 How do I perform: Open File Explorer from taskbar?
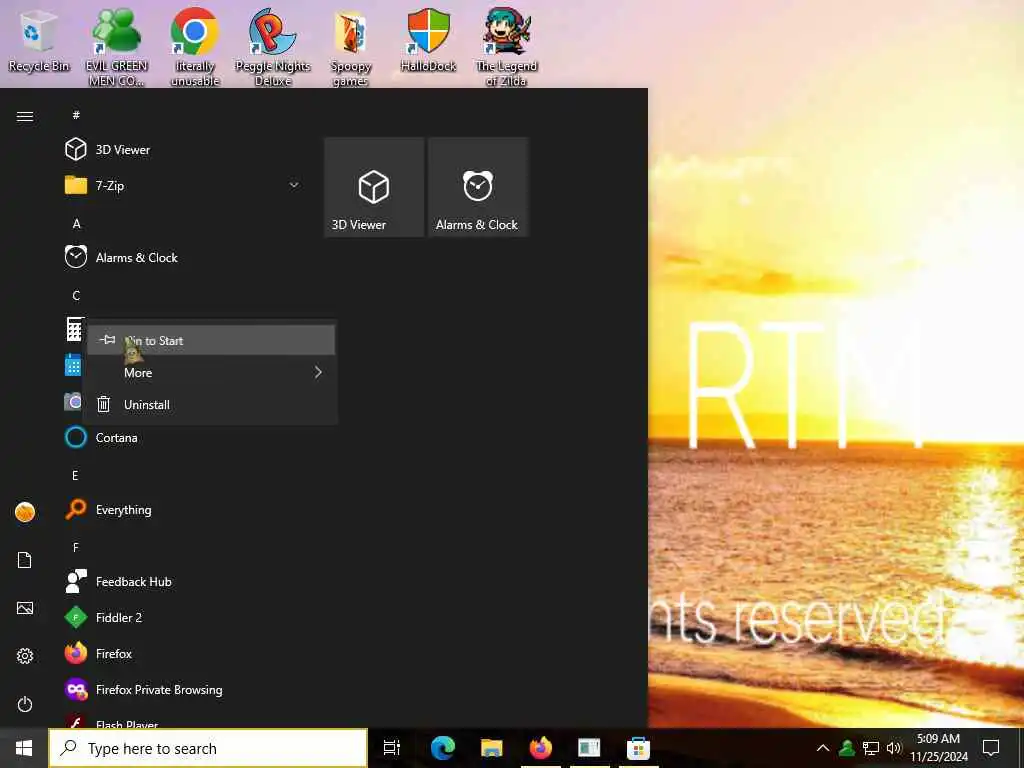coord(491,748)
